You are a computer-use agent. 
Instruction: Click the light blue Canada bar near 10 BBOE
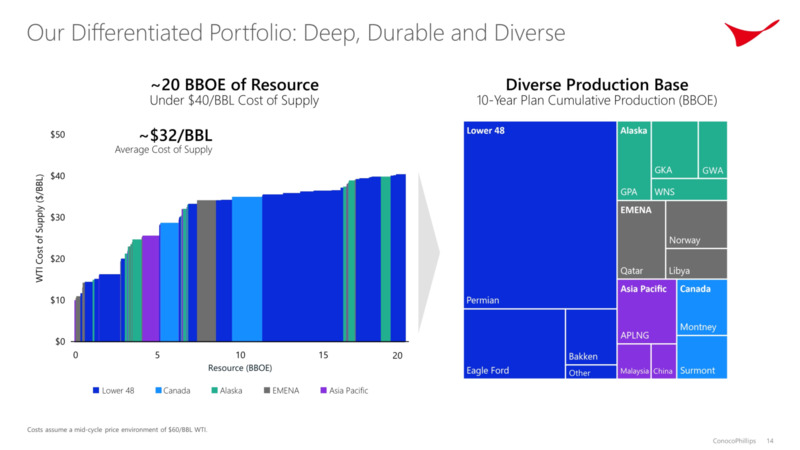pos(247,269)
